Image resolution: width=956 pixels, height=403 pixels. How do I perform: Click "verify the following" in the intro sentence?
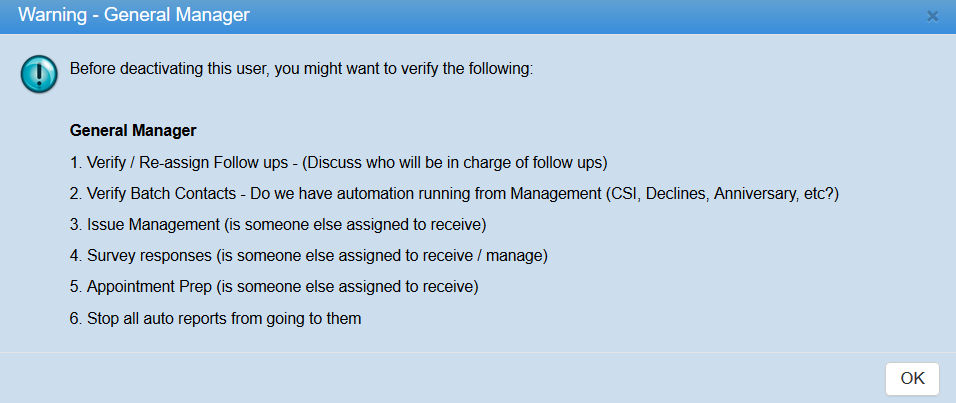tap(469, 70)
